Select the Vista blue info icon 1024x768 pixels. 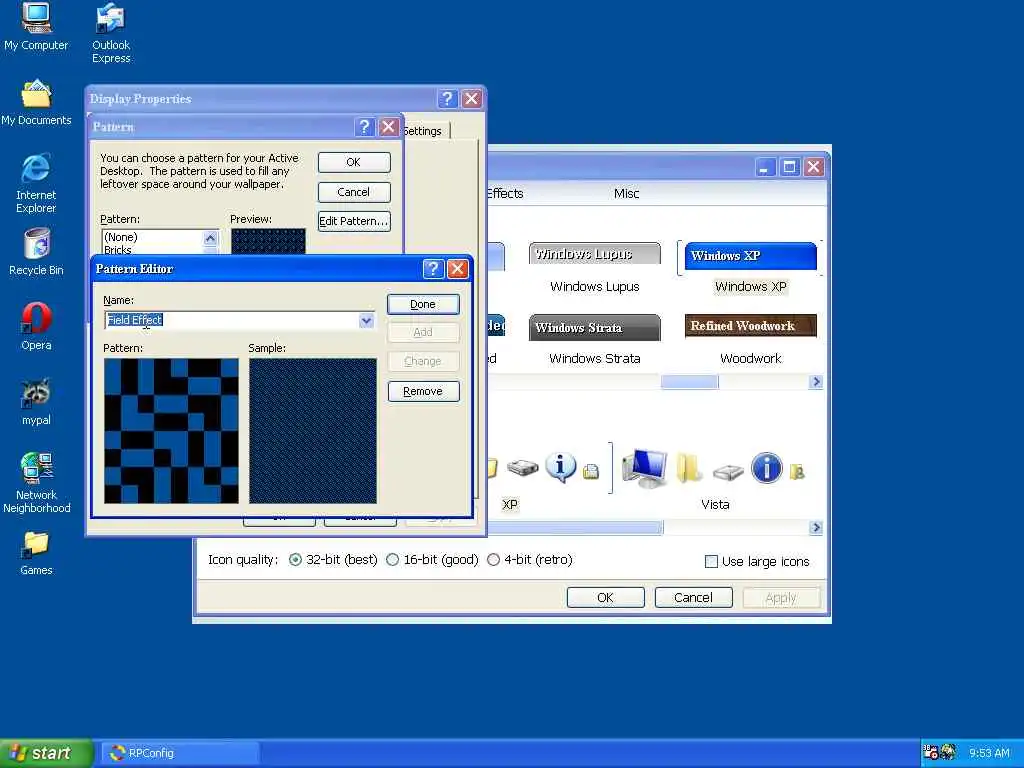(x=767, y=468)
